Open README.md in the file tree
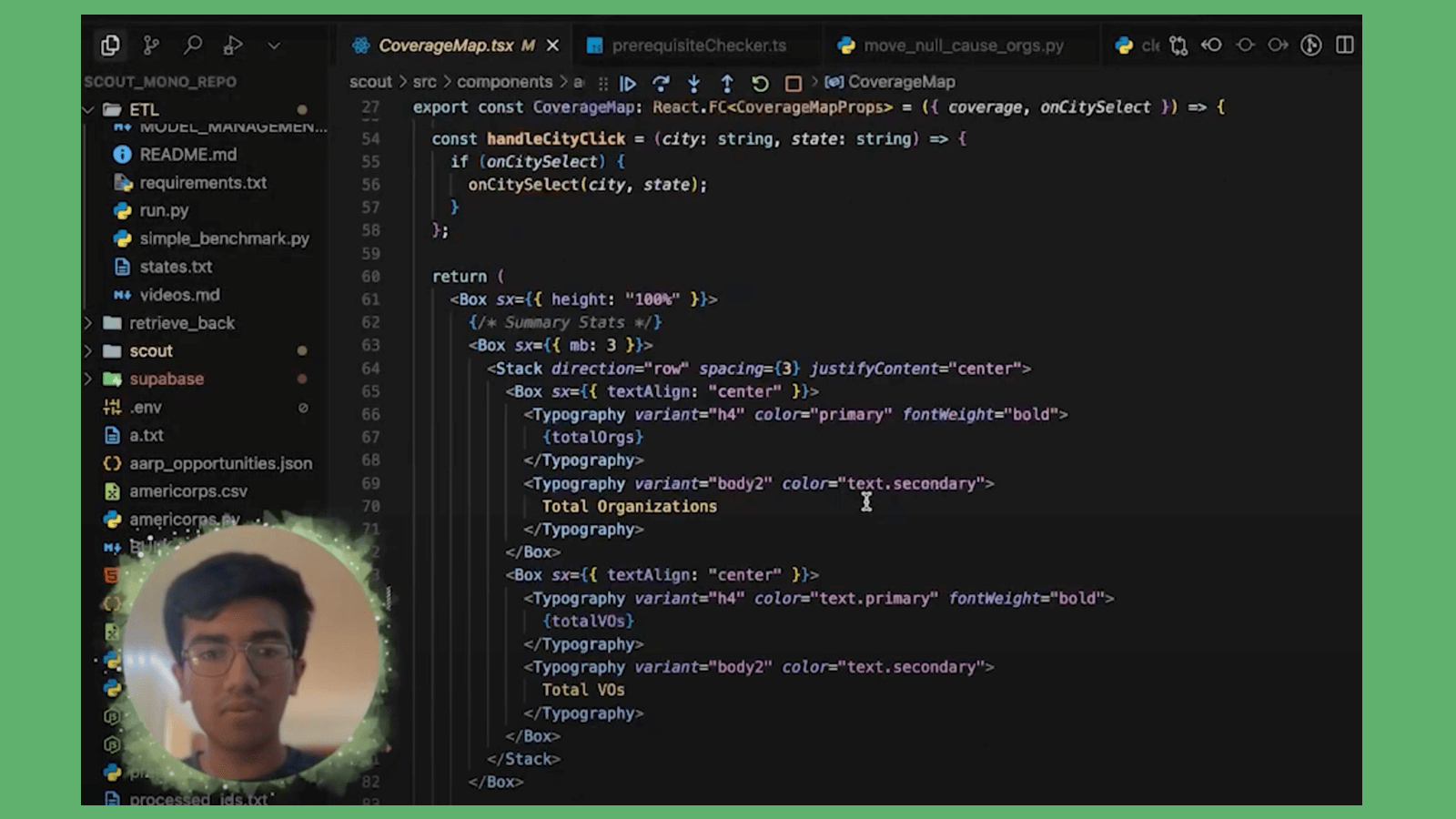Screen dimensions: 1456x819 pyautogui.click(x=187, y=155)
